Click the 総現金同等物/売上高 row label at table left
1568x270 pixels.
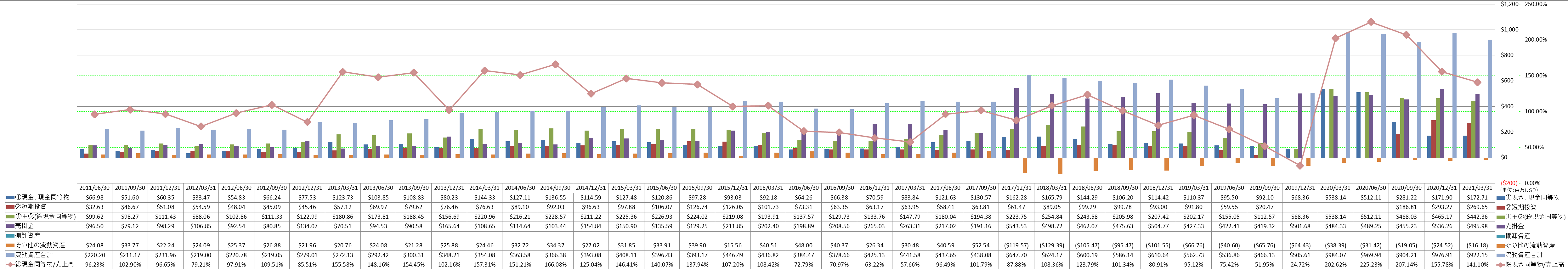point(45,264)
